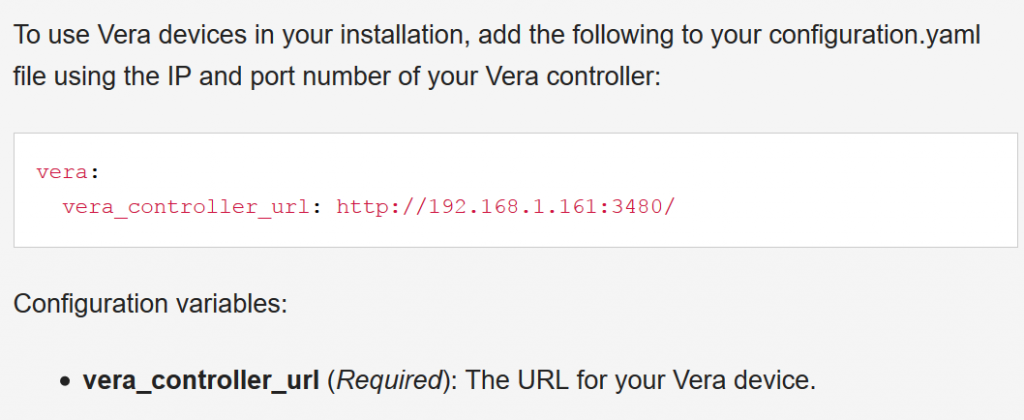
Task: Click 'file using' at the second line's start
Action: pos(63,76)
